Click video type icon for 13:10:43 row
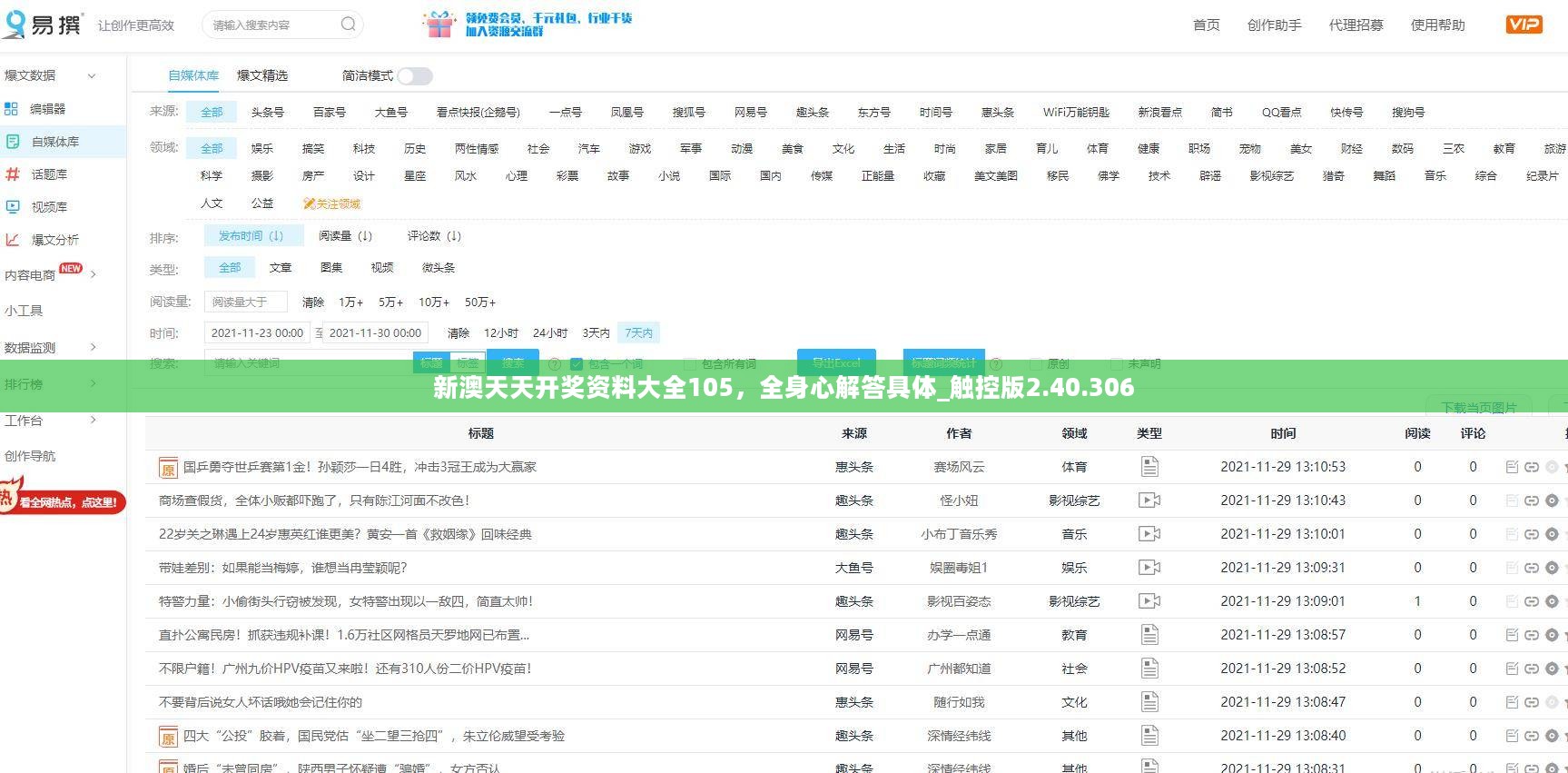1568x773 pixels. point(1149,500)
